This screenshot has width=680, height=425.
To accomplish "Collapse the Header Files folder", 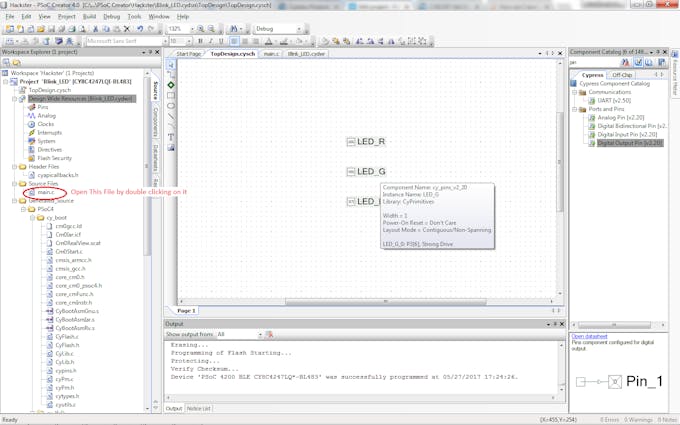I will click(9, 167).
